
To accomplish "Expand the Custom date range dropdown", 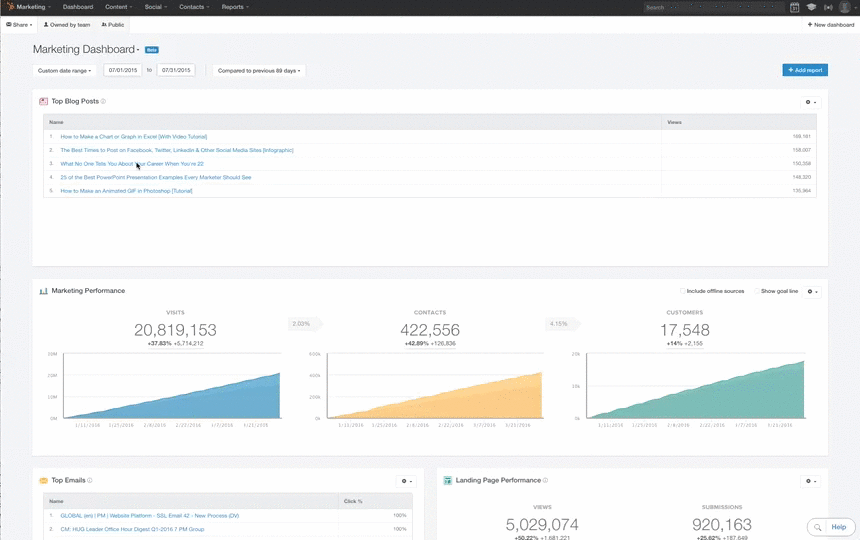I will 65,71.
